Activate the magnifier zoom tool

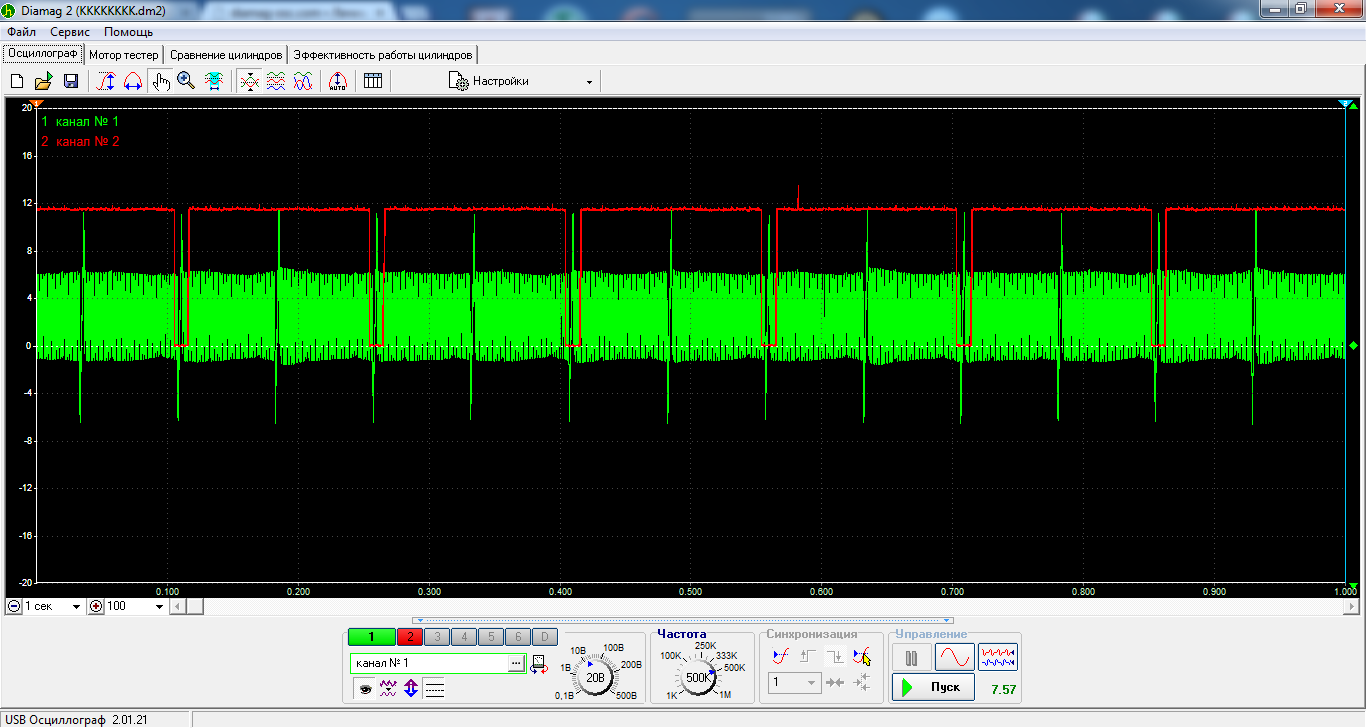click(x=186, y=82)
